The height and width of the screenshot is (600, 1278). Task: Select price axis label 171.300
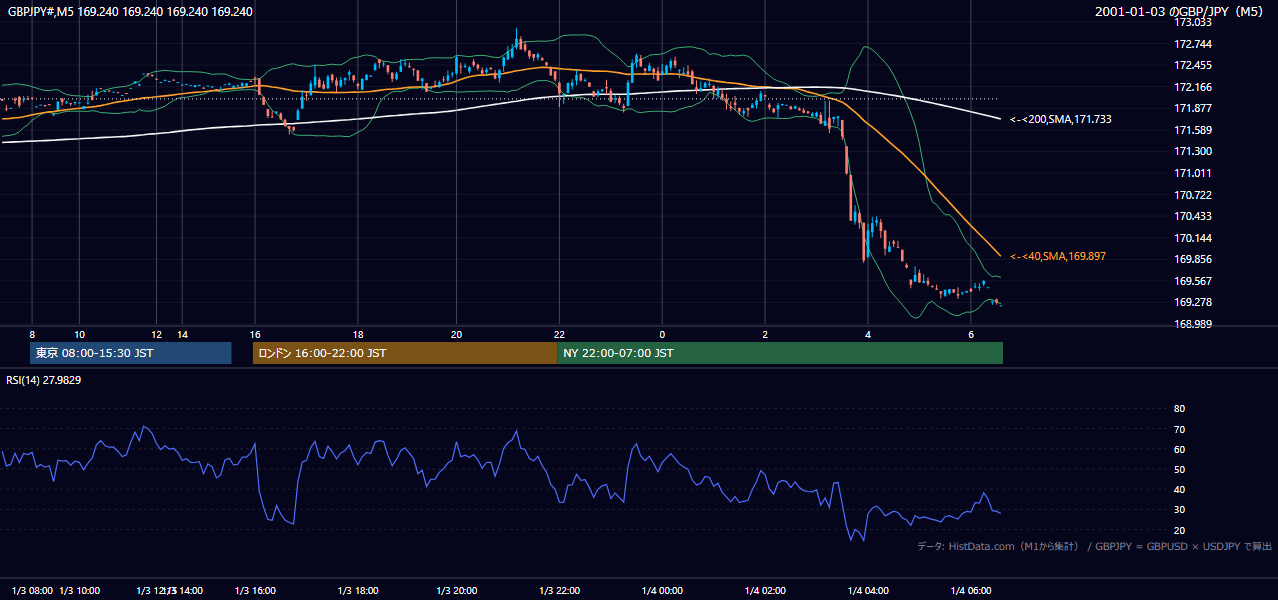pyautogui.click(x=1191, y=152)
